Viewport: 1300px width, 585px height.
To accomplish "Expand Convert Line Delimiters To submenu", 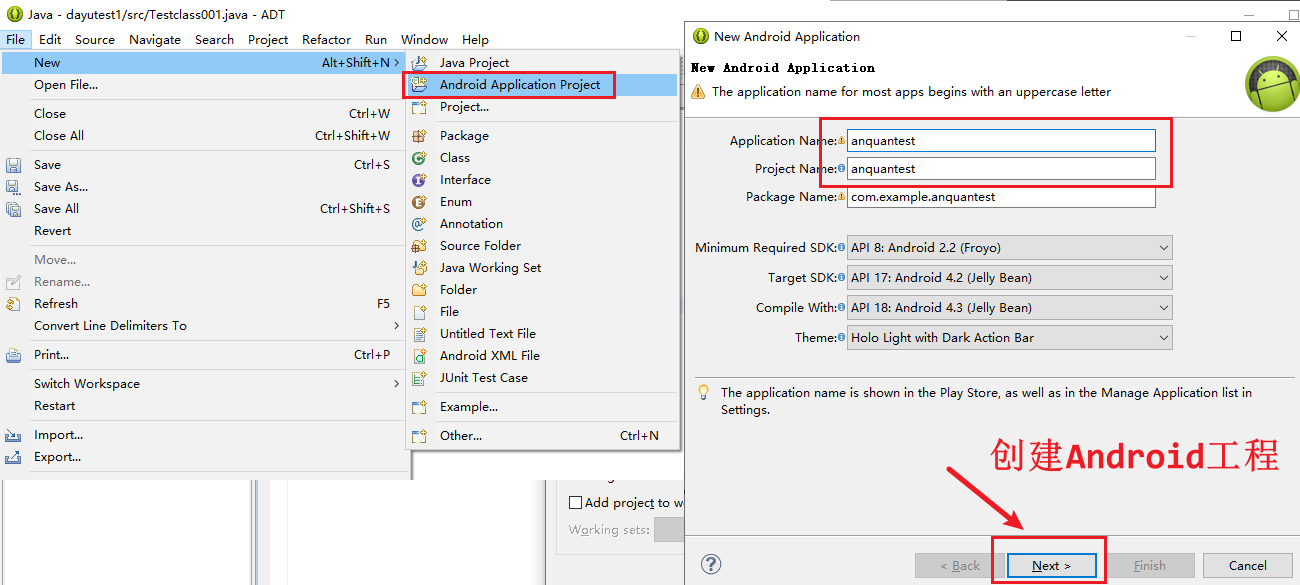I will pyautogui.click(x=203, y=326).
